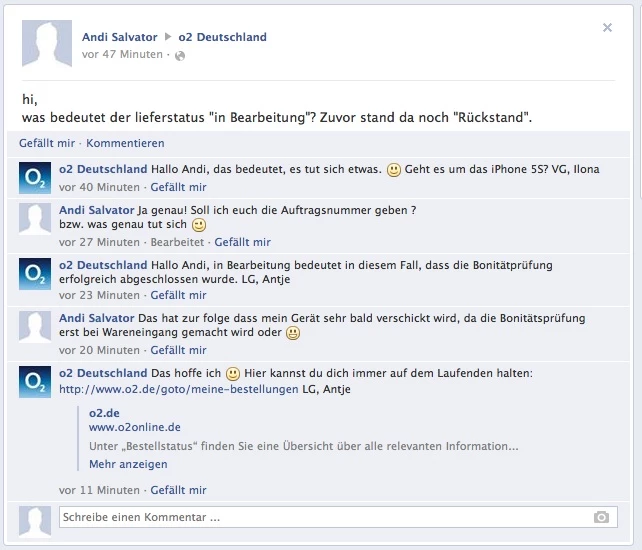Like Ilona's comment from 40 minutes ago
Viewport: 642px width, 550px height.
179,187
